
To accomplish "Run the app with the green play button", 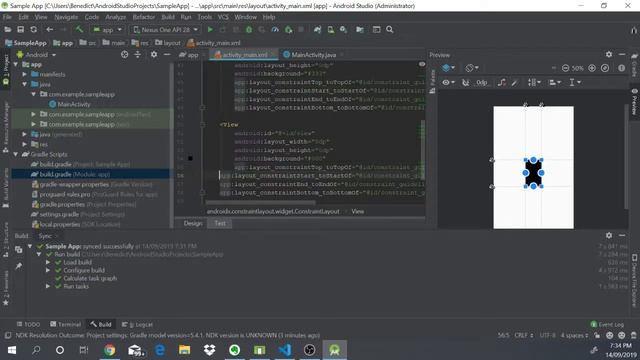I will 210,29.
